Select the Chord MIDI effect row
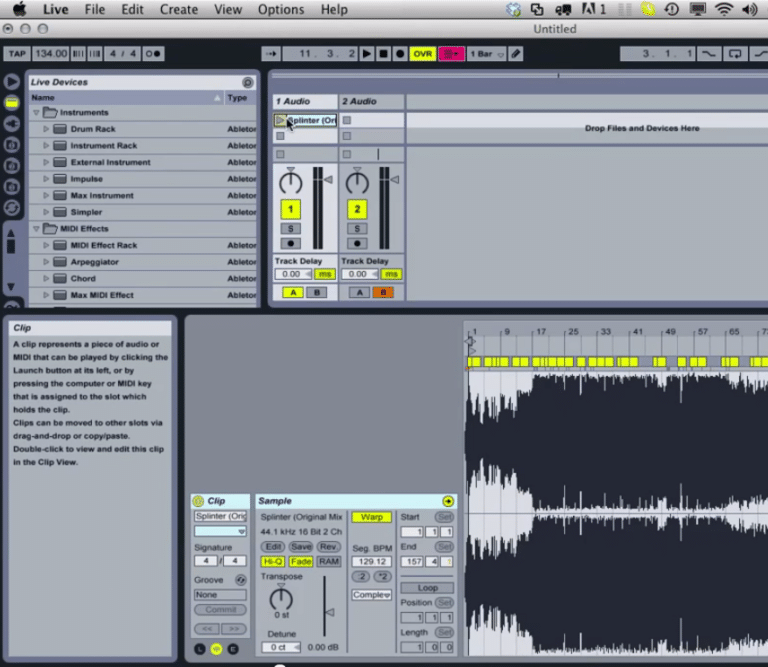The width and height of the screenshot is (768, 667). [x=143, y=278]
